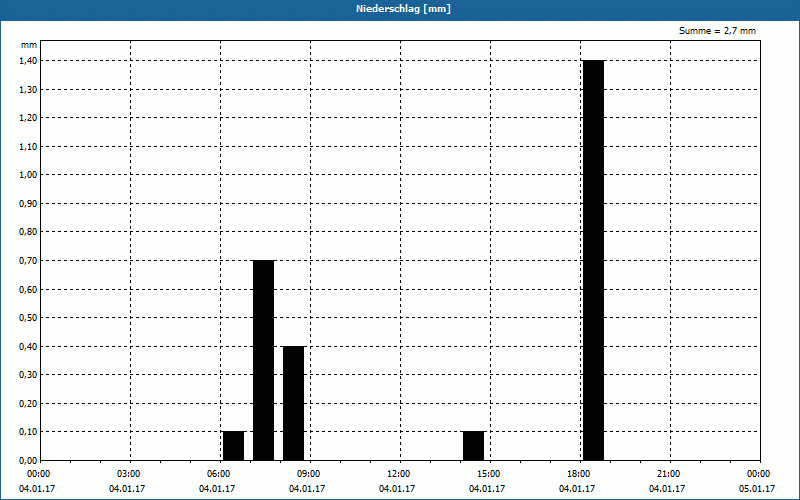
Task: Select the 18:00 time axis label
Action: tap(579, 474)
